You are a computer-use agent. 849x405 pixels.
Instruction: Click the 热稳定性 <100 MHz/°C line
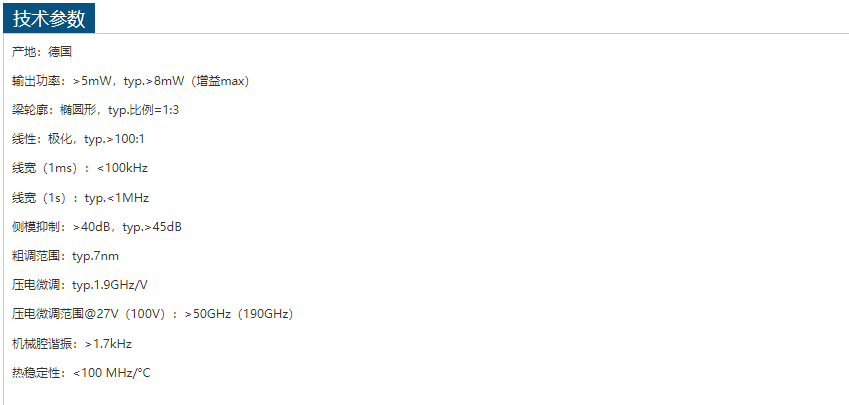click(x=81, y=373)
